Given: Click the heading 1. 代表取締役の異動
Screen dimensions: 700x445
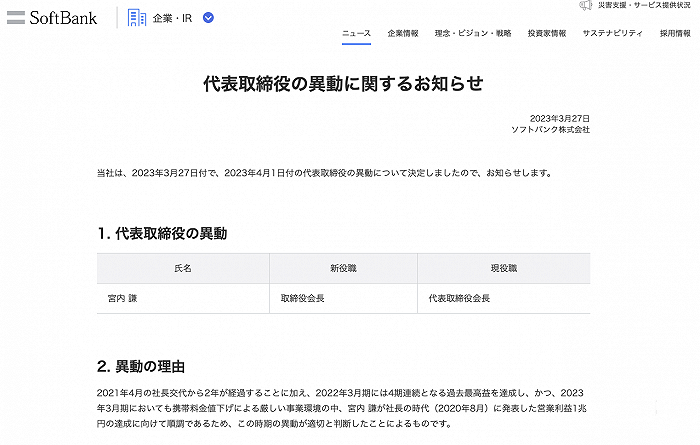Looking at the screenshot, I should 162,233.
